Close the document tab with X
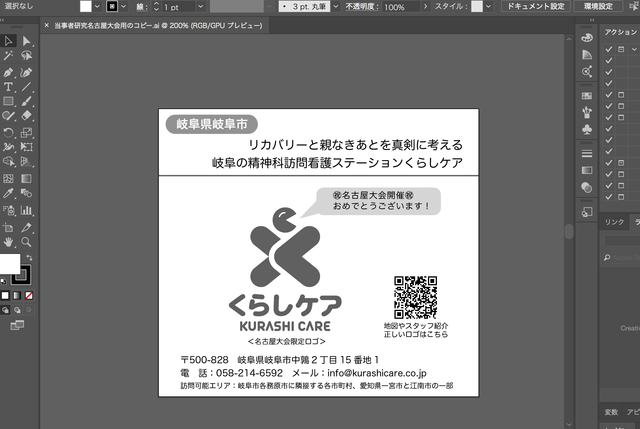This screenshot has width=640, height=429. point(46,25)
